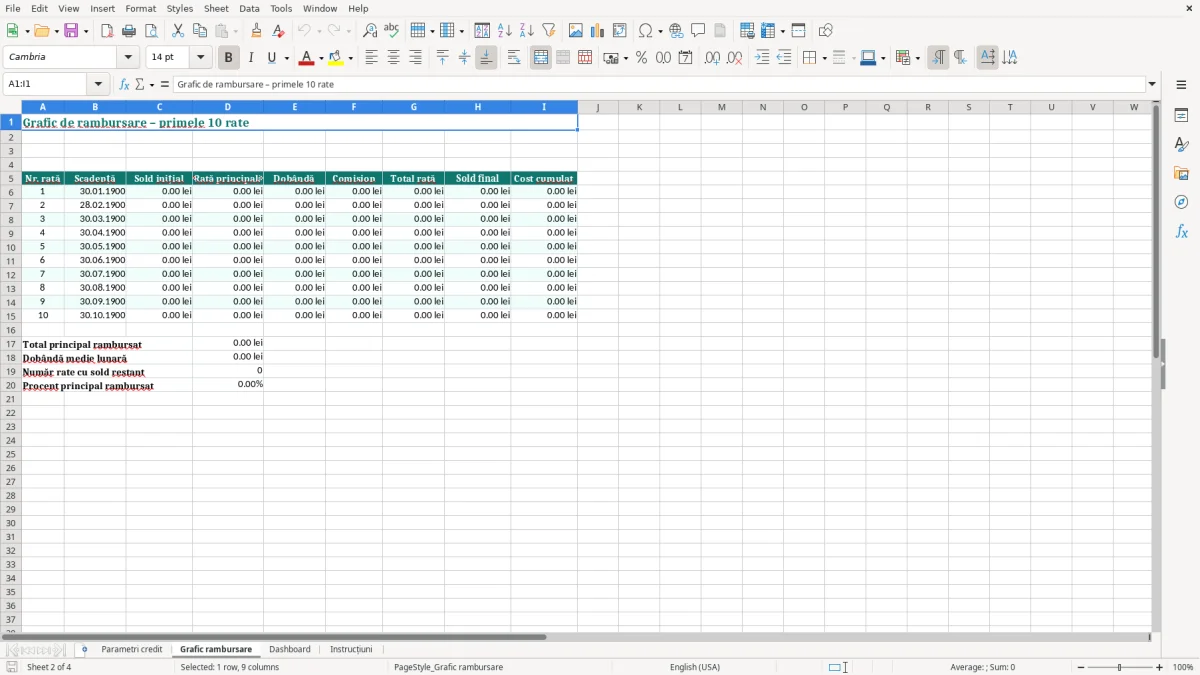Click Split Window icon

coord(798,31)
